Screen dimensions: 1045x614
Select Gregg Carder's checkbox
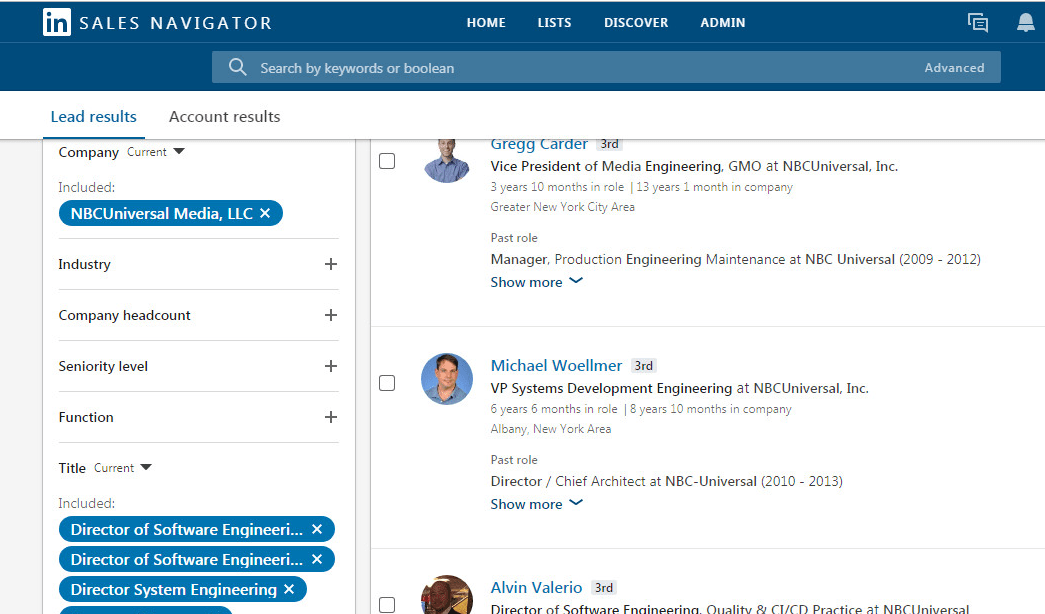(x=387, y=161)
